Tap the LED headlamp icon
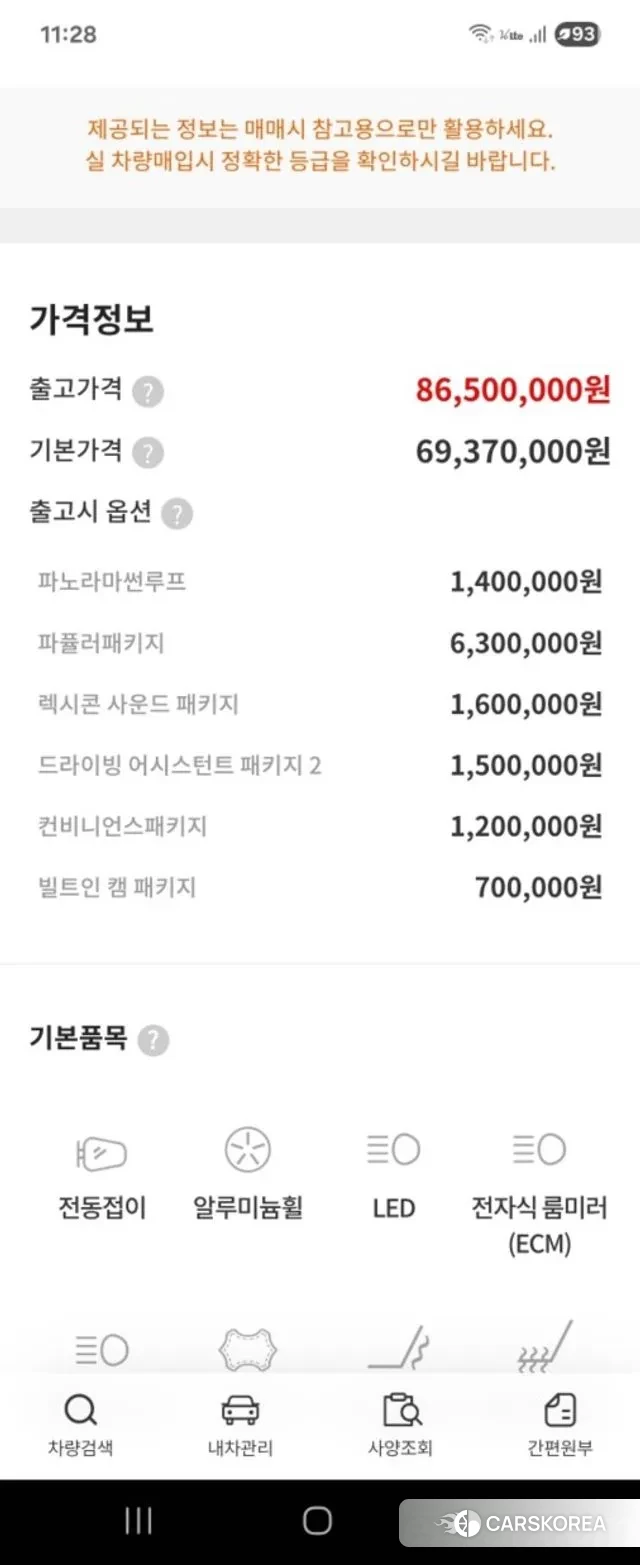 point(393,1150)
